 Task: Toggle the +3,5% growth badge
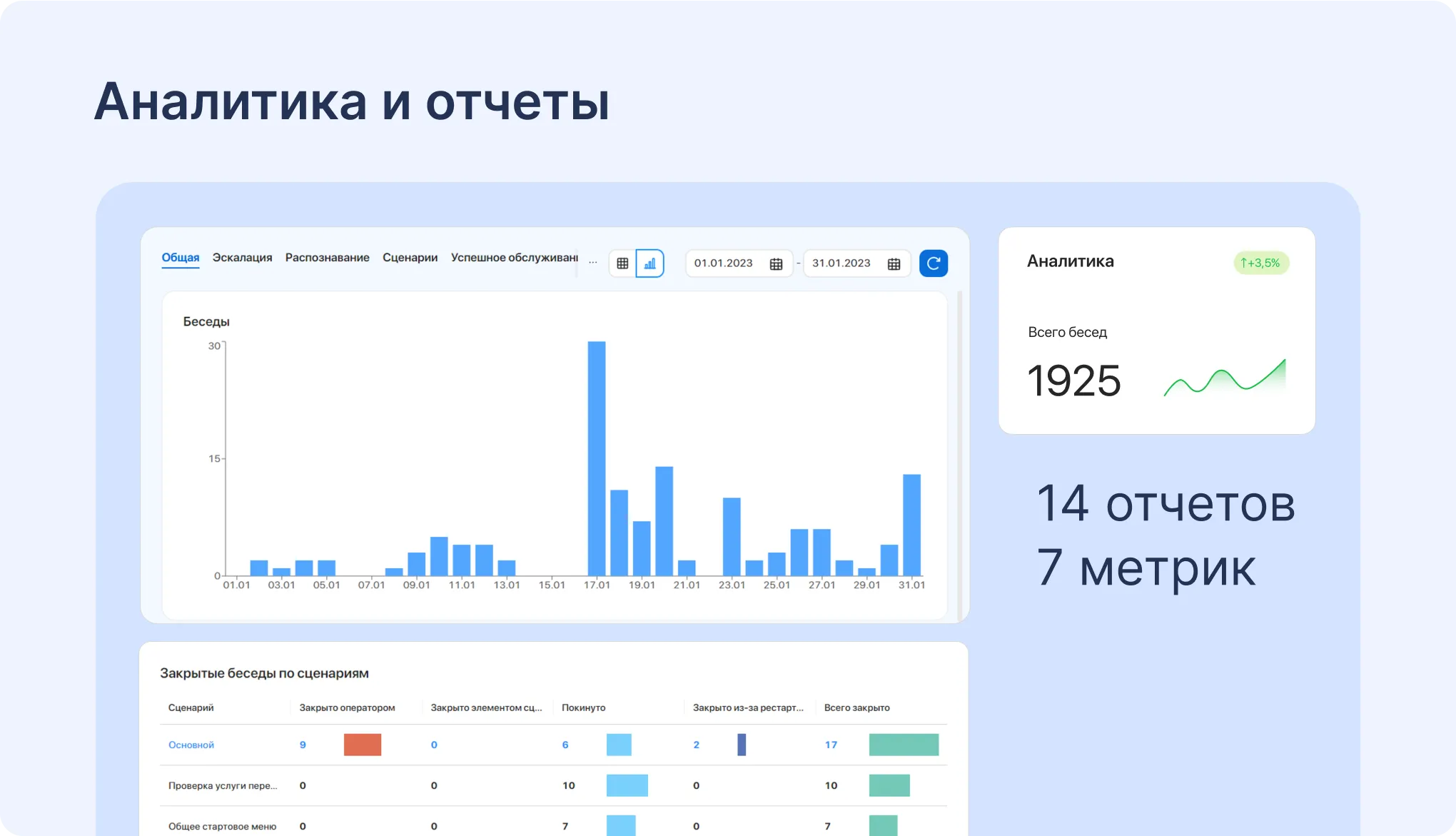click(1261, 263)
